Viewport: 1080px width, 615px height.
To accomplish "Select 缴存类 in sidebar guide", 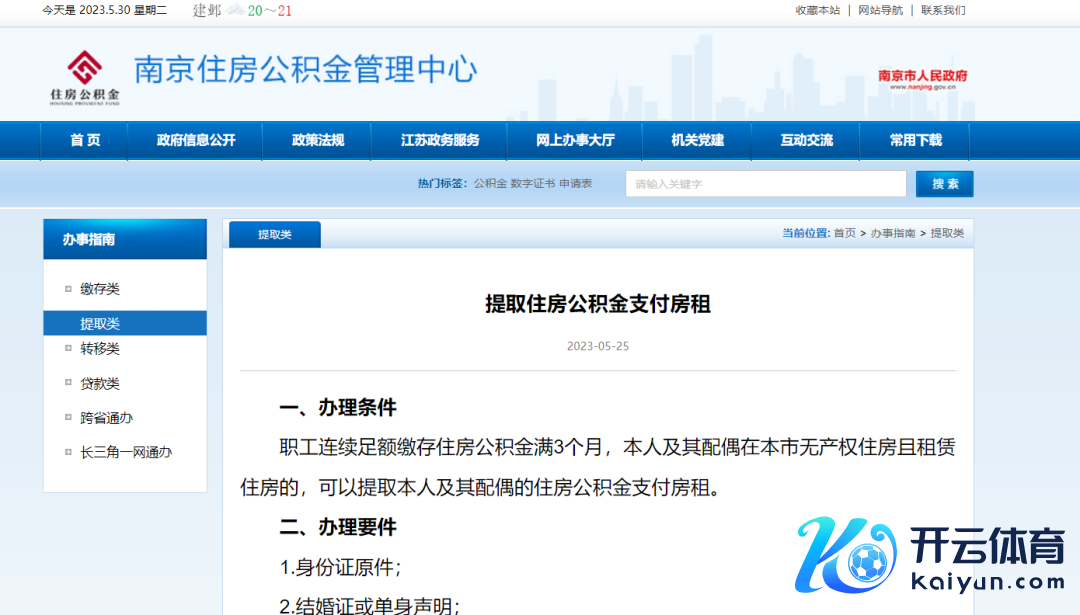I will 100,289.
